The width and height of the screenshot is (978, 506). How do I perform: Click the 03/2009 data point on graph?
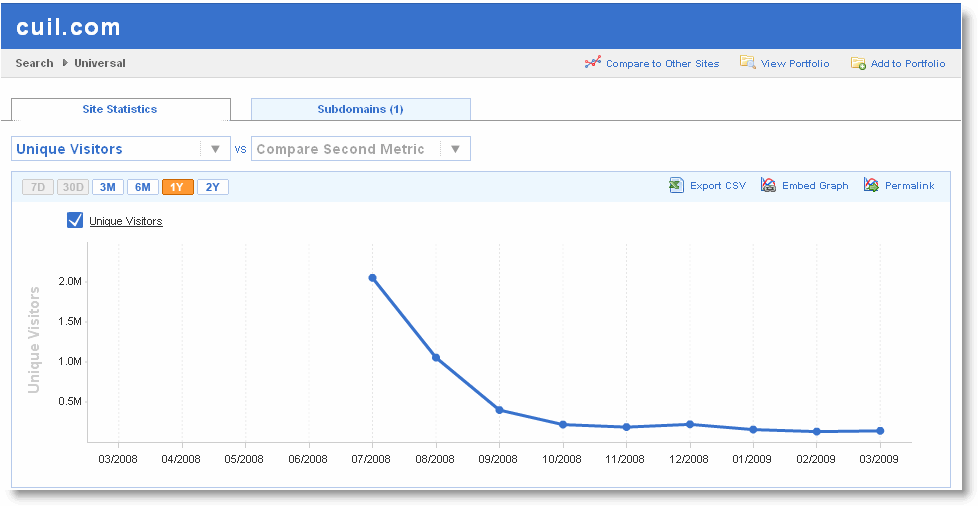tap(880, 431)
